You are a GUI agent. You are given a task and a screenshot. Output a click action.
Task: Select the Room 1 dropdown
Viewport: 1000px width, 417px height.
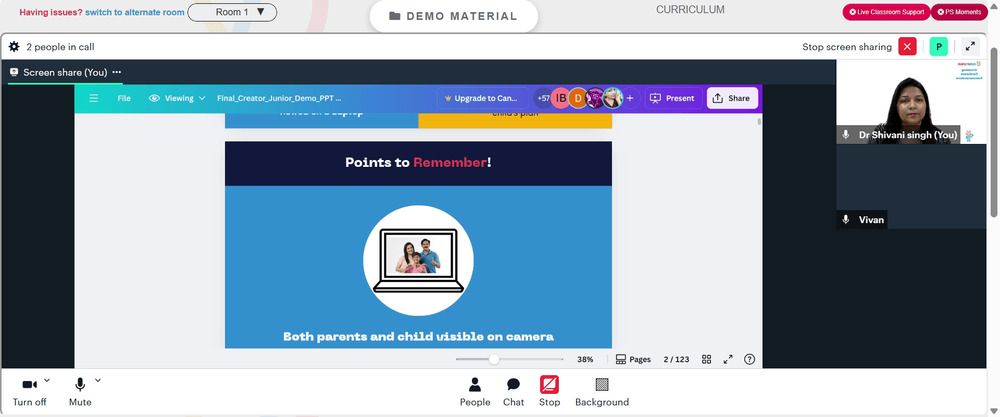click(232, 12)
